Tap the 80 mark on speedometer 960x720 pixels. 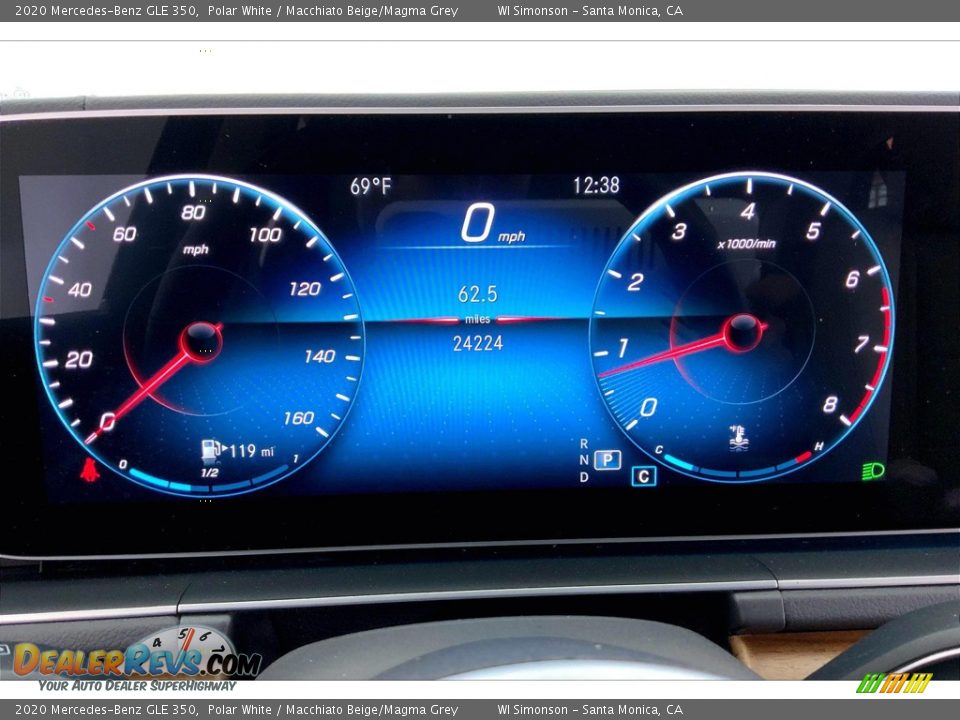coord(193,212)
